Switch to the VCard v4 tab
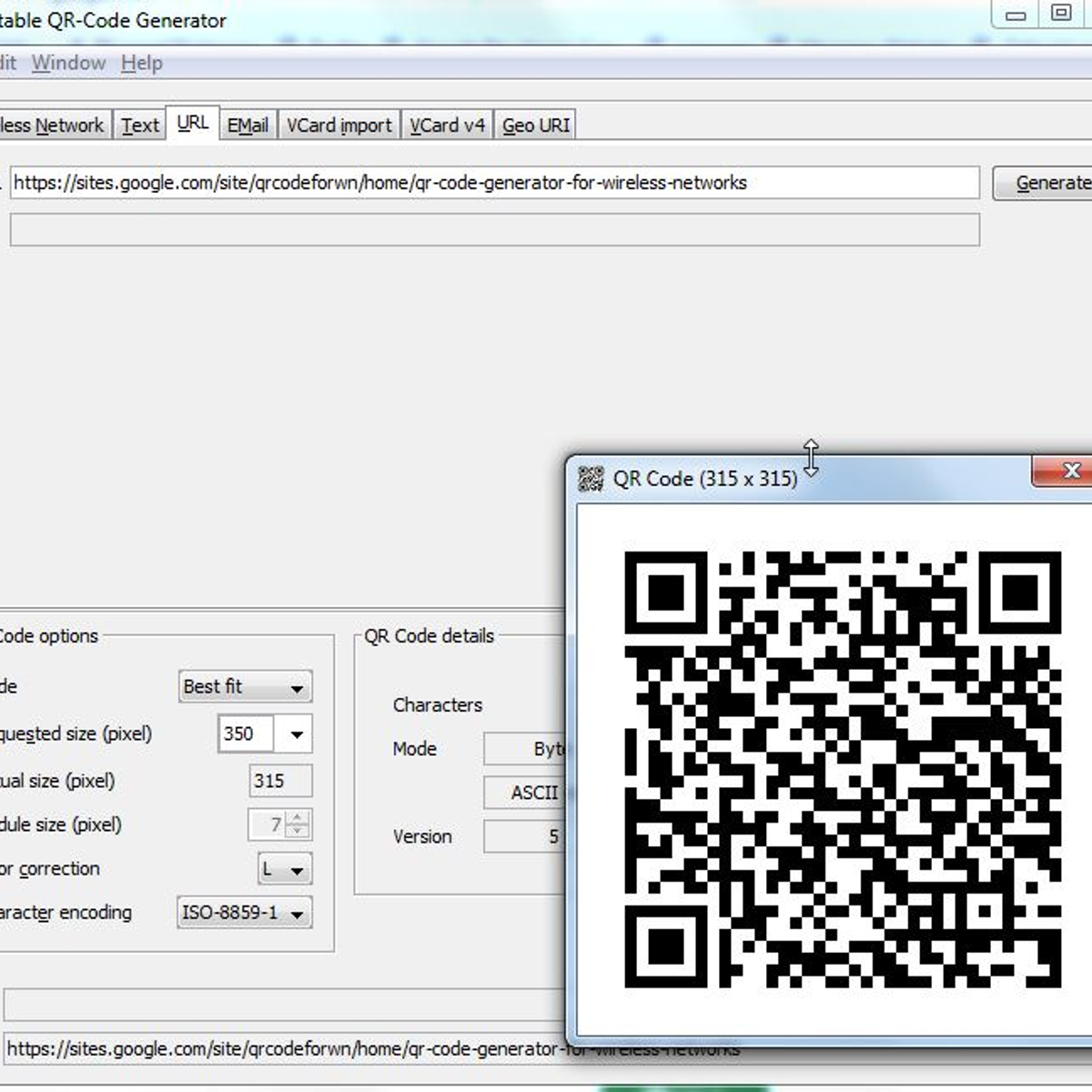 tap(446, 124)
